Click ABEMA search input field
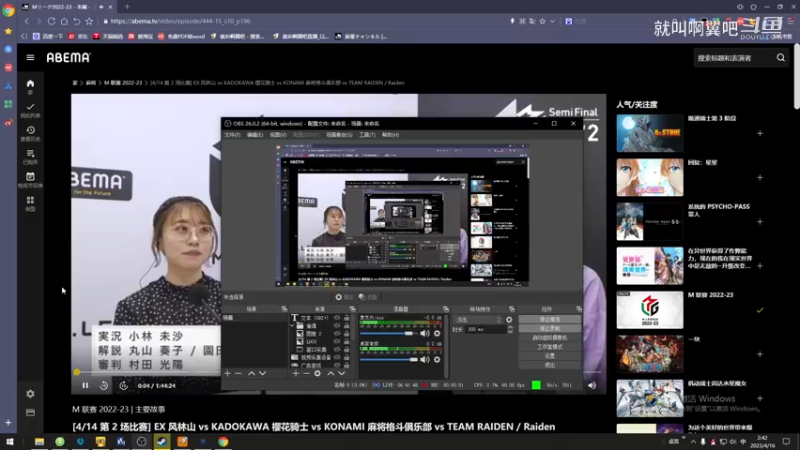Screen dimensions: 800x450 coord(734,58)
